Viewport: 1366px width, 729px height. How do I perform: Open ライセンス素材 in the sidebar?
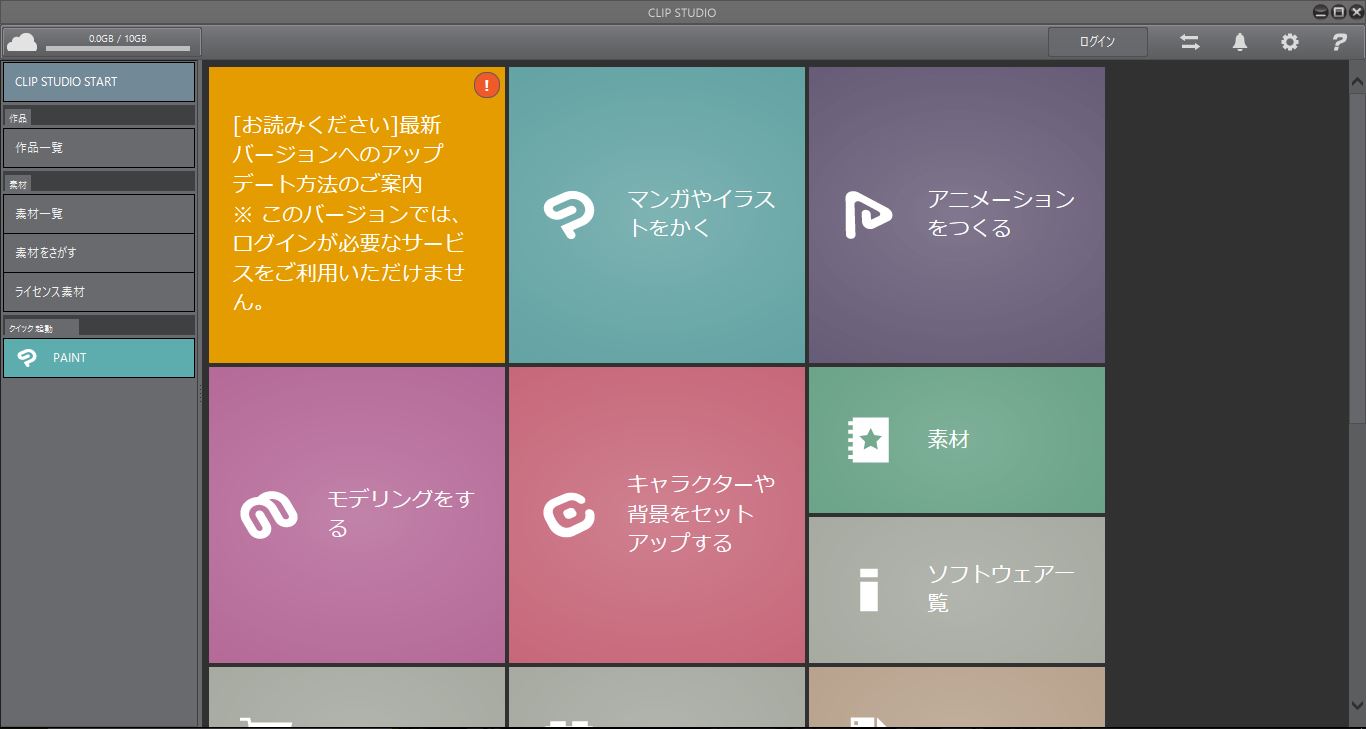point(99,292)
